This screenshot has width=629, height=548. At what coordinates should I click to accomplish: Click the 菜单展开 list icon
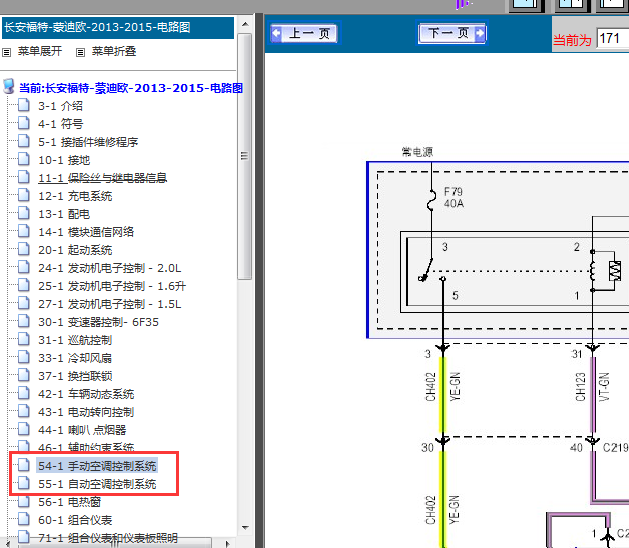6,52
